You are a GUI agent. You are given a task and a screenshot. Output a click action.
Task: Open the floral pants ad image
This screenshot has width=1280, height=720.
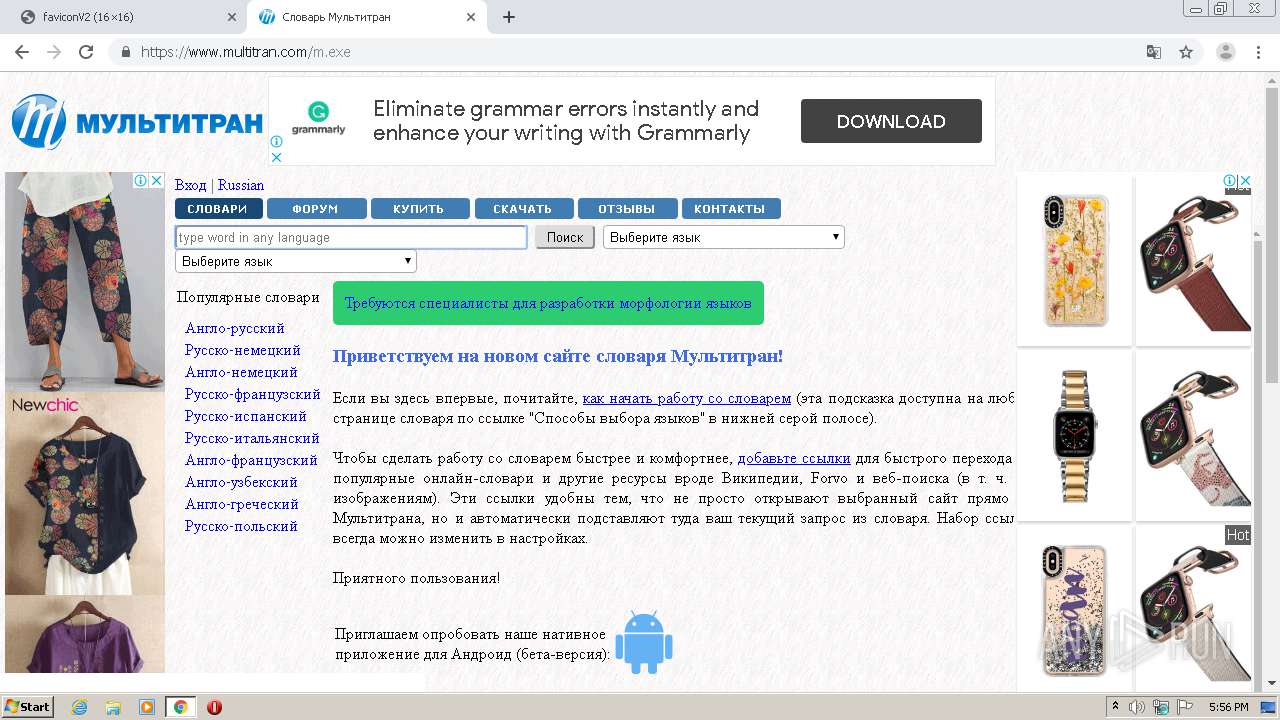coord(85,282)
